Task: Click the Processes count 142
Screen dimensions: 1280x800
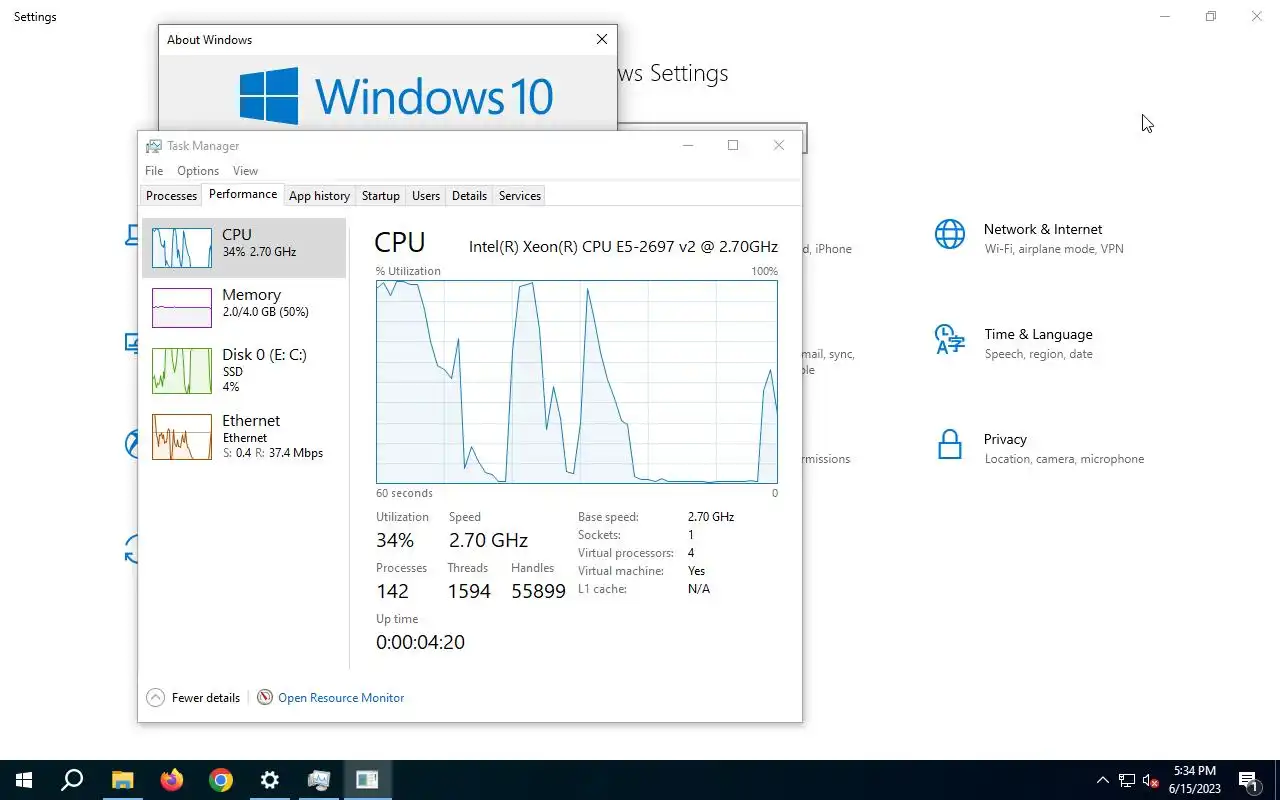Action: coord(392,591)
